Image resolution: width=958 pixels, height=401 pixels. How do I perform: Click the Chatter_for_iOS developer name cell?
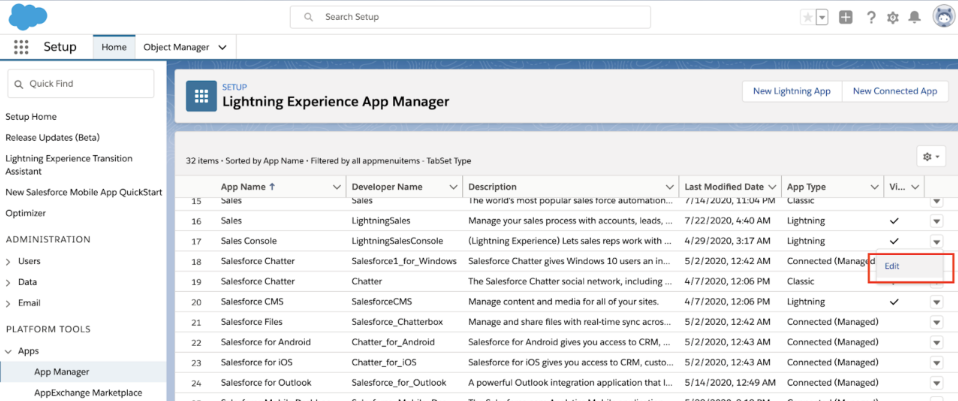[x=384, y=362]
